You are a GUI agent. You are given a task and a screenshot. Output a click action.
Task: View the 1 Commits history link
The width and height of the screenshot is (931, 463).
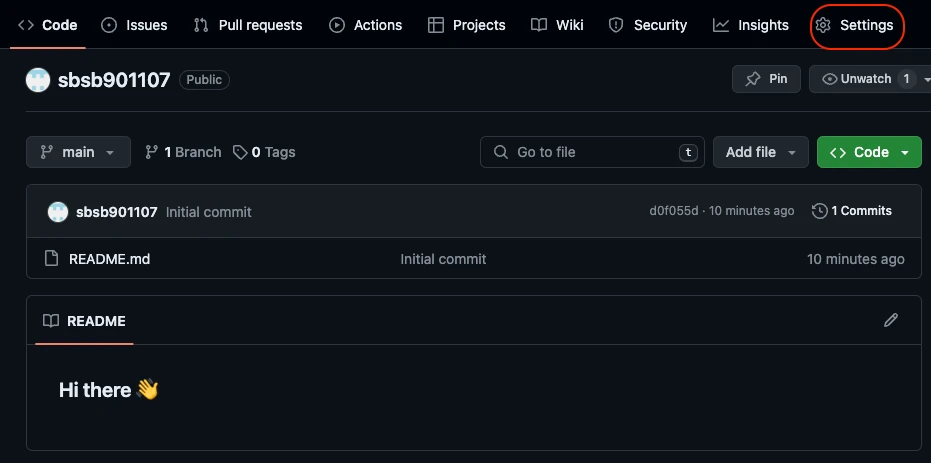point(852,211)
